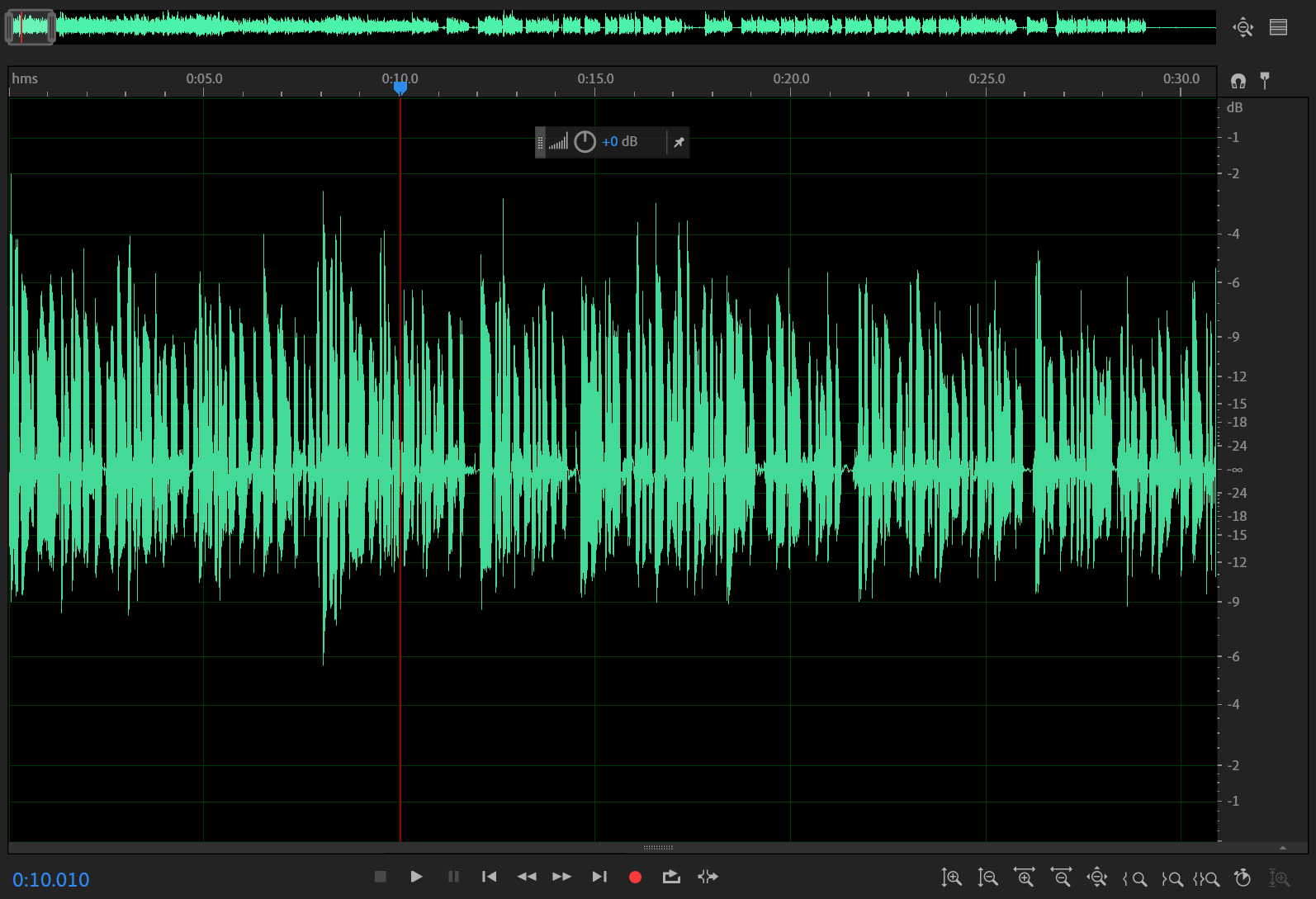Click the Fast Forward transport button

point(562,877)
